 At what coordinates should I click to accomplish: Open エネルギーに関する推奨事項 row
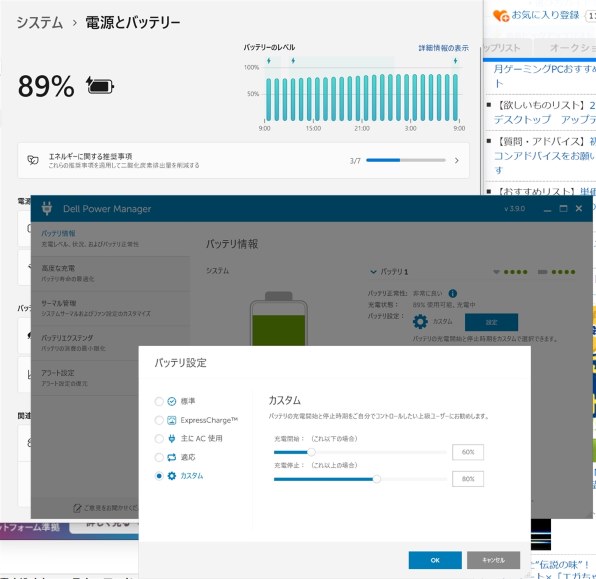pyautogui.click(x=243, y=161)
